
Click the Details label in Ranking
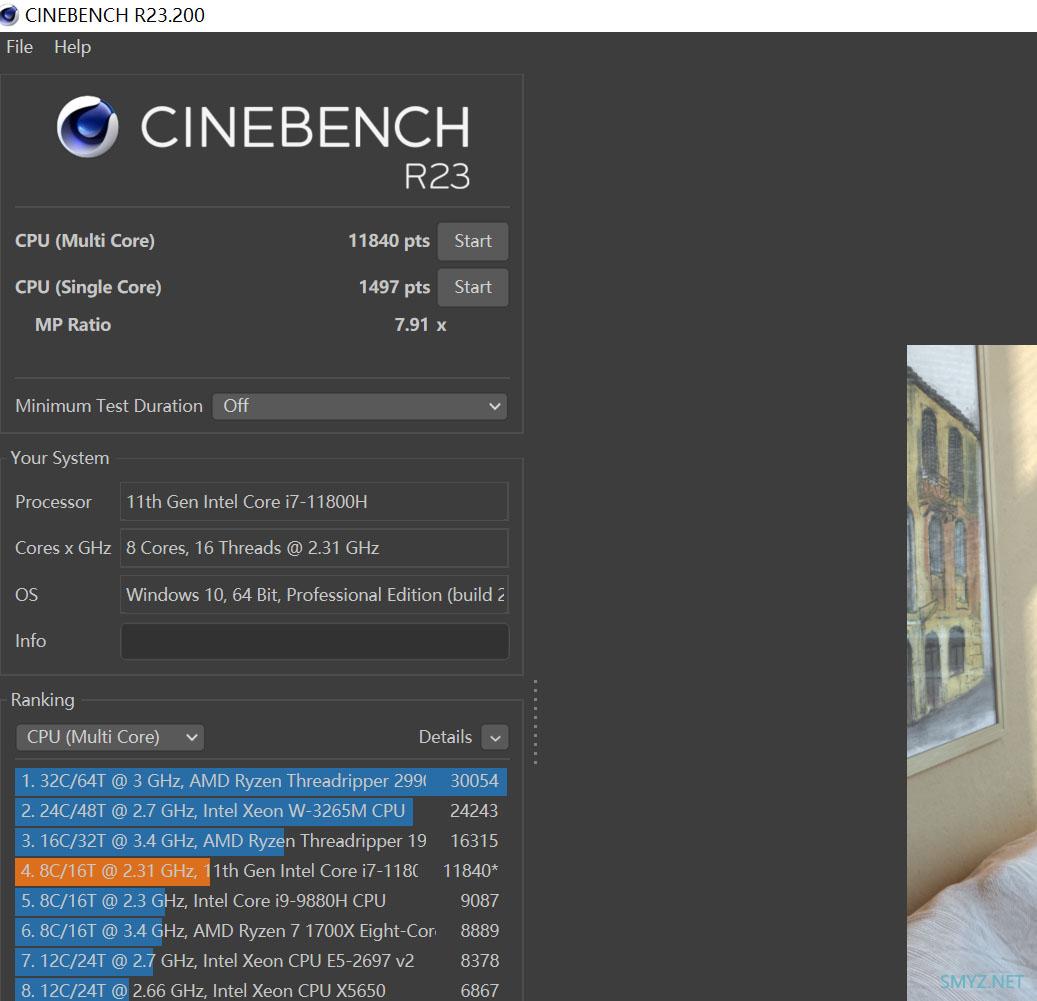pyautogui.click(x=445, y=737)
